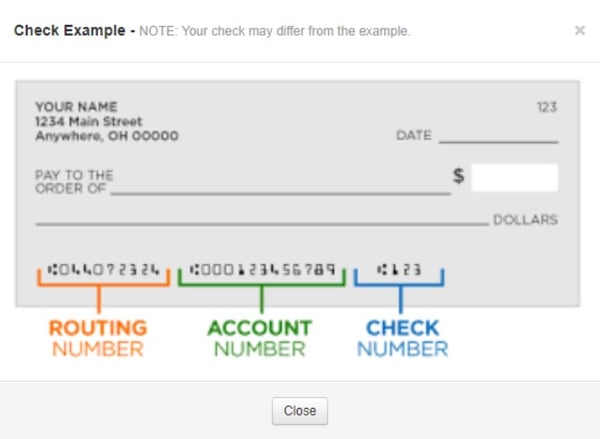
Task: Click the dollar sign symbol
Action: coord(458,176)
